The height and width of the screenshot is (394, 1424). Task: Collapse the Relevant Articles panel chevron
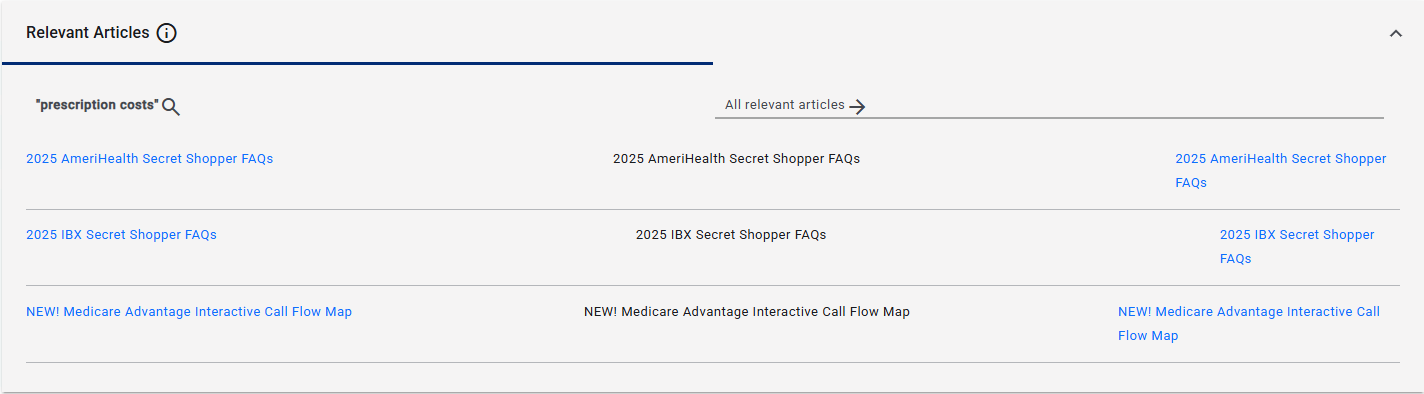pos(1396,33)
